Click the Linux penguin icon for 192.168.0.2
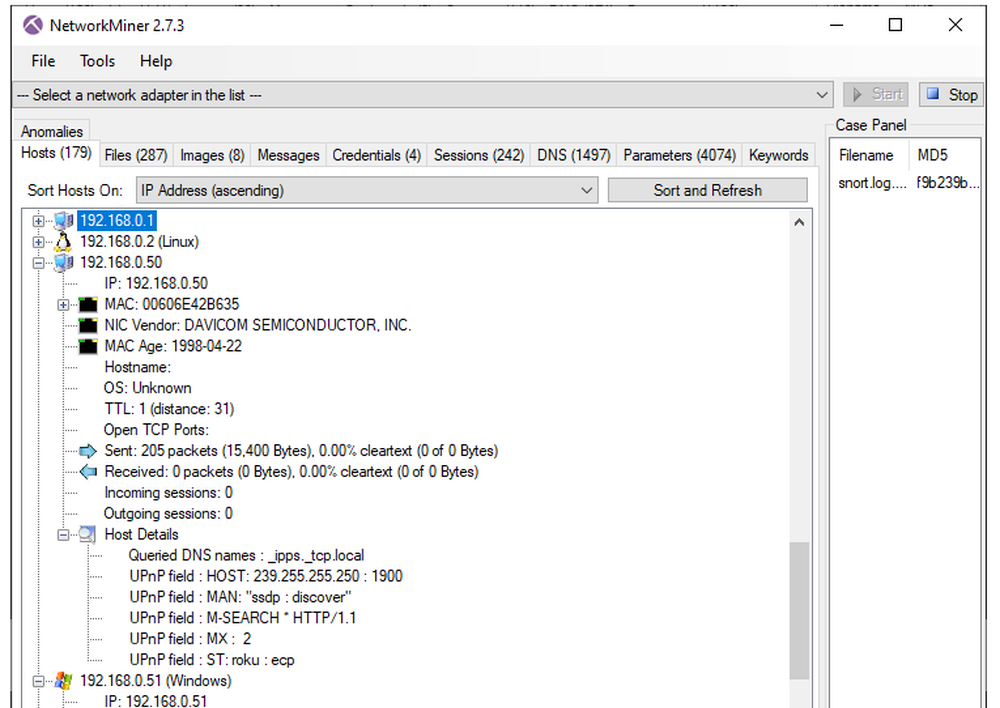Viewport: 1000px width, 708px height. pos(63,242)
